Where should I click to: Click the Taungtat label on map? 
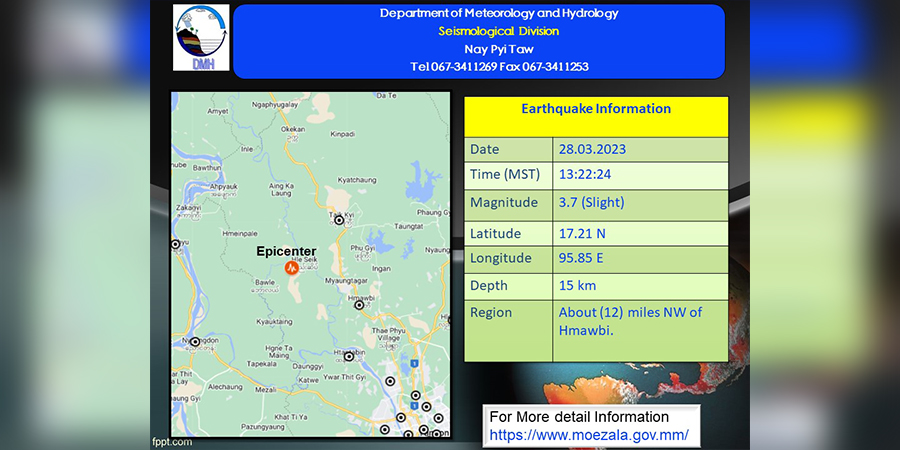tap(409, 227)
